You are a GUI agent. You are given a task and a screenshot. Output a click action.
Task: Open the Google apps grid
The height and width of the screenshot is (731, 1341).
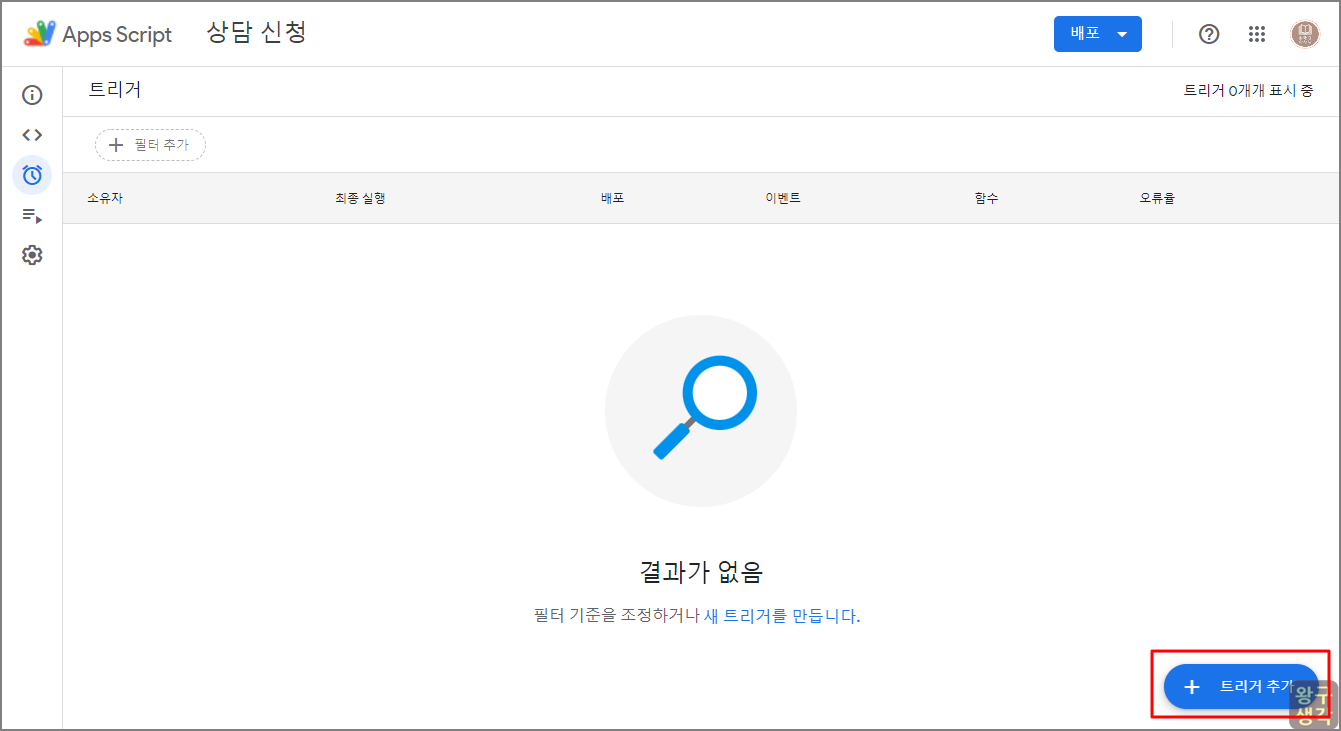tap(1257, 34)
